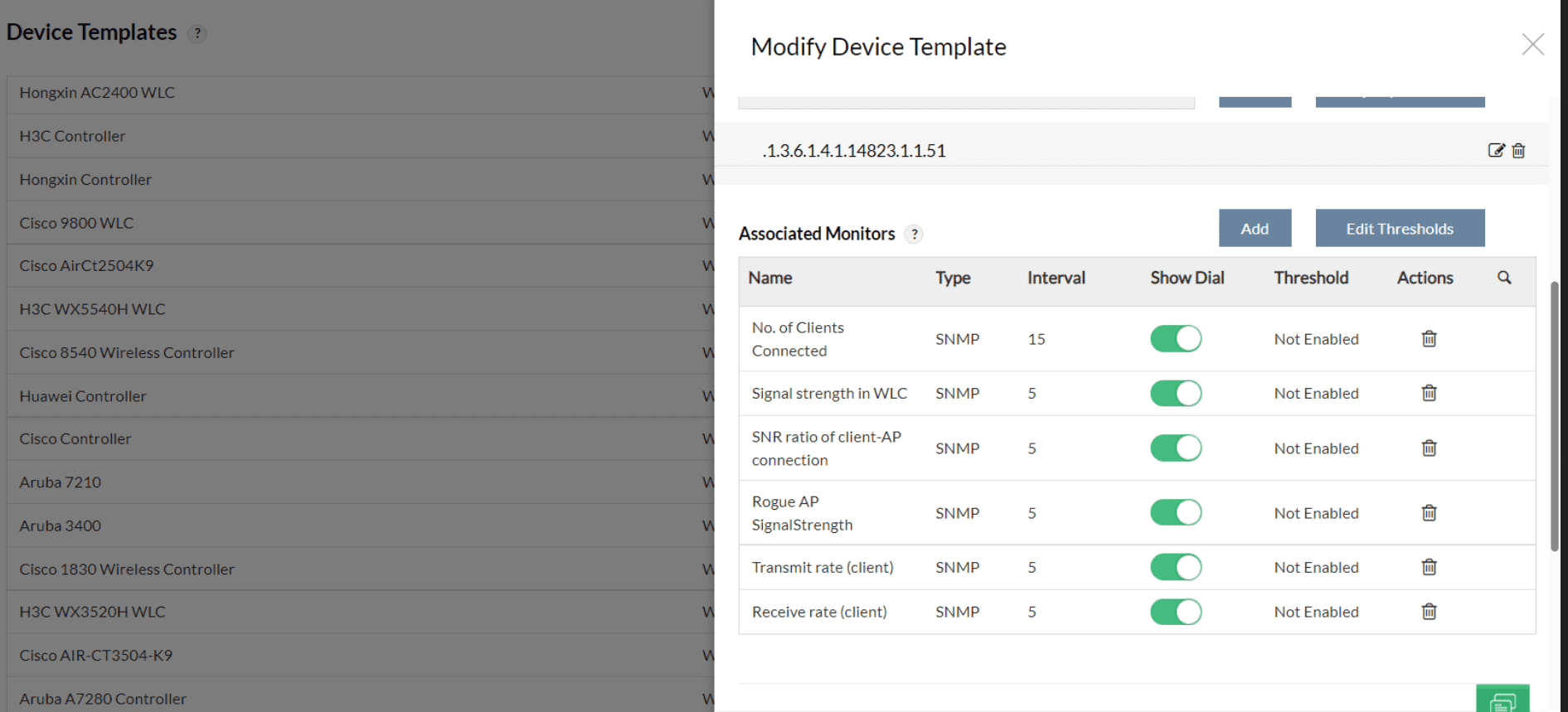
Task: Toggle Show Dial for Rogue AP SignalStrength
Action: coord(1175,512)
